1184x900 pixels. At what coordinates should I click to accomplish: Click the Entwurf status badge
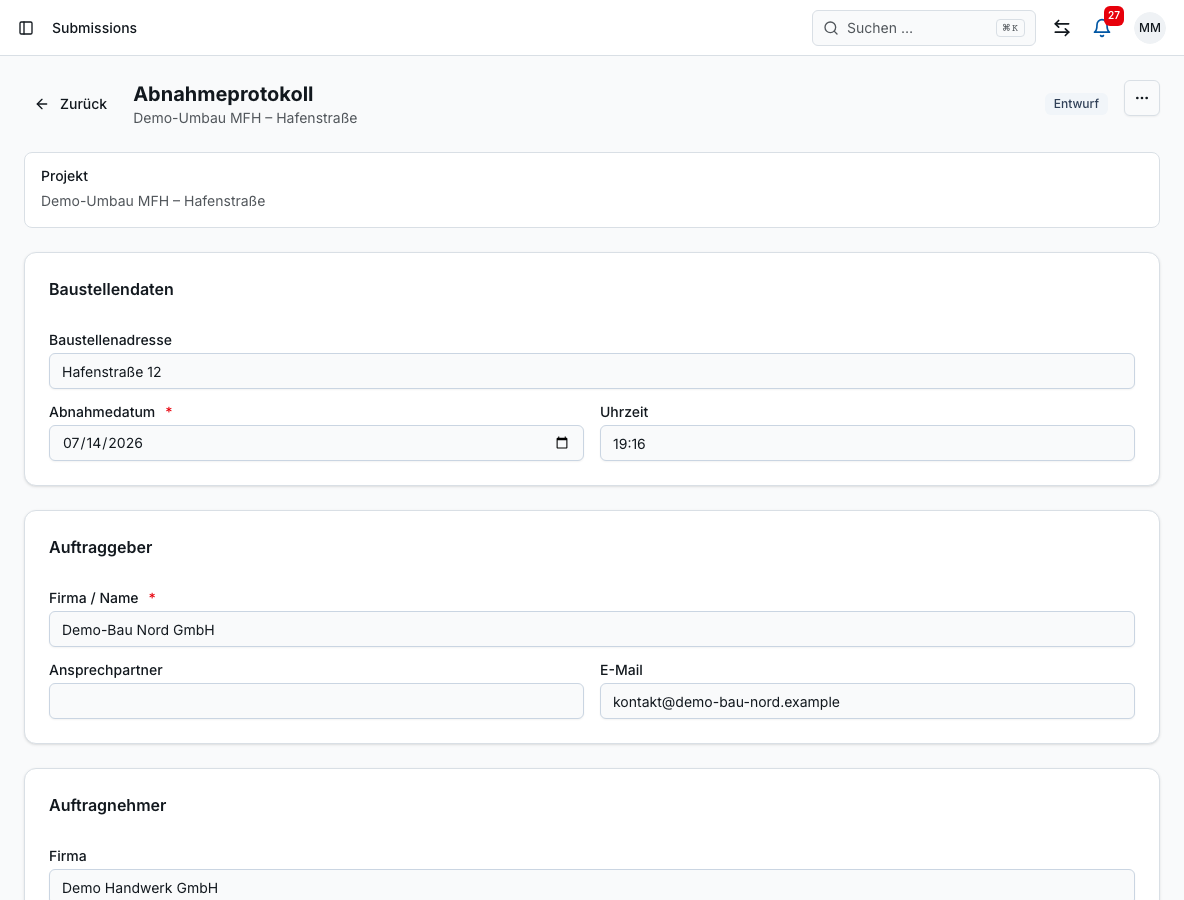[x=1076, y=103]
